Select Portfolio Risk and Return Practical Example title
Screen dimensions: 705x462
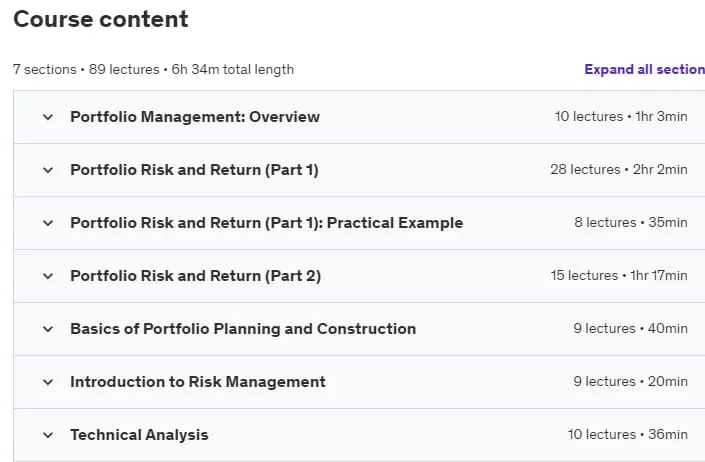click(267, 223)
